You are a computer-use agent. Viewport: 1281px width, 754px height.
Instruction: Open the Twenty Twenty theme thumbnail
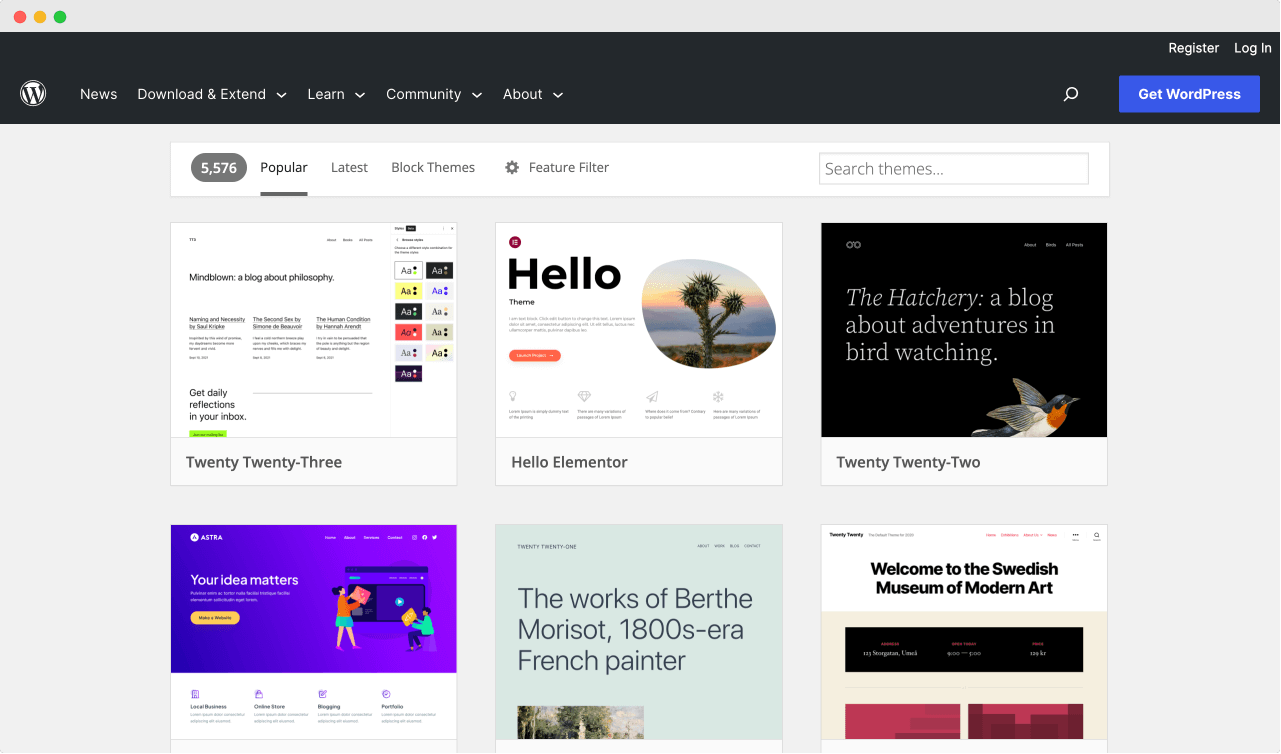tap(964, 632)
